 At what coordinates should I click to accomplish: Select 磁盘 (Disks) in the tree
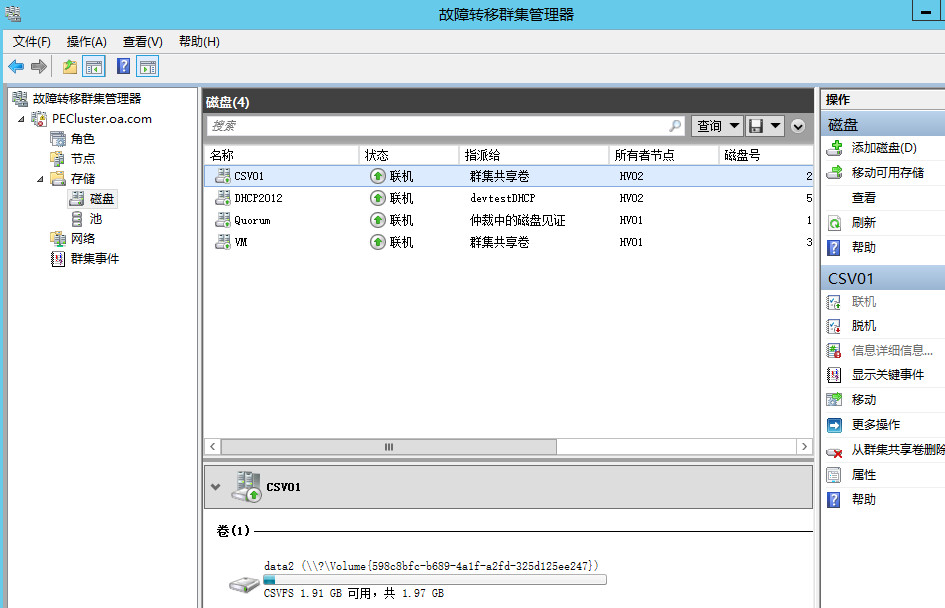point(102,198)
